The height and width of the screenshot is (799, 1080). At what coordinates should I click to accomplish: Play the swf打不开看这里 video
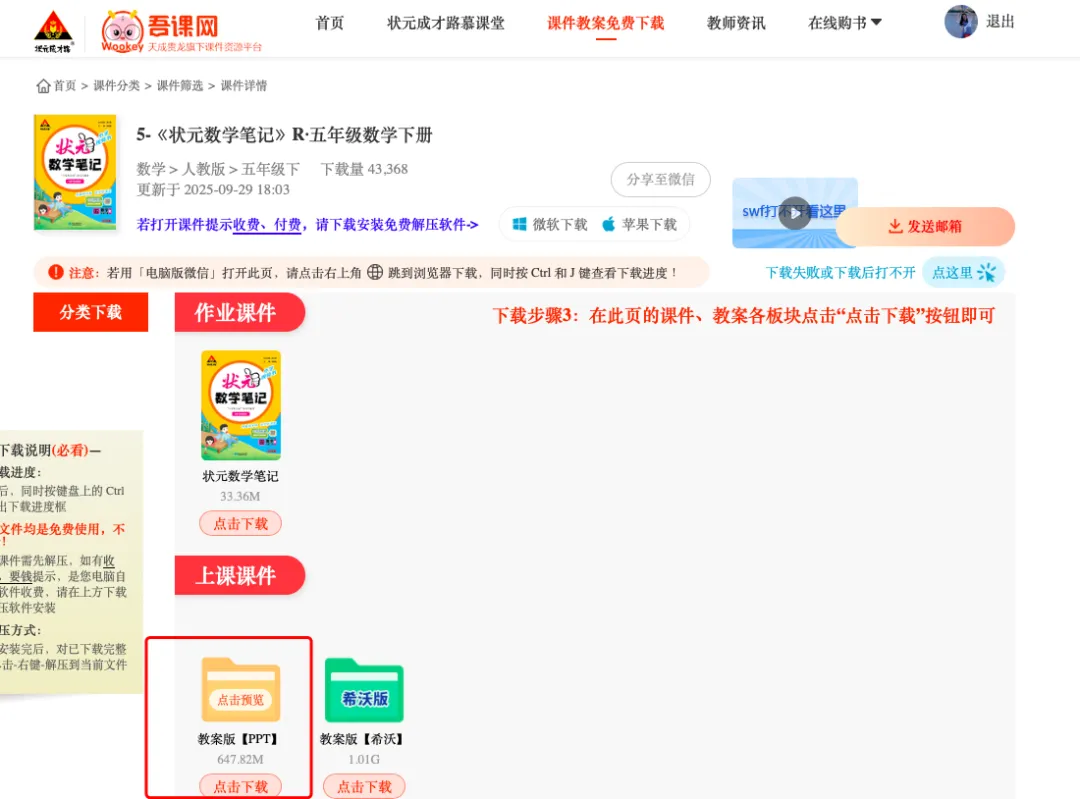coord(795,213)
